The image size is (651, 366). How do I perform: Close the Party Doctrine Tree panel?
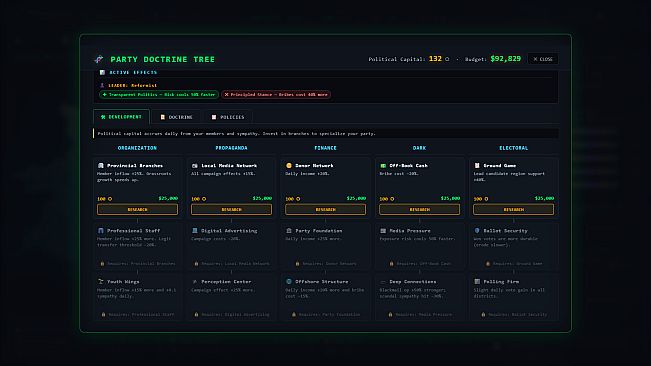click(543, 59)
